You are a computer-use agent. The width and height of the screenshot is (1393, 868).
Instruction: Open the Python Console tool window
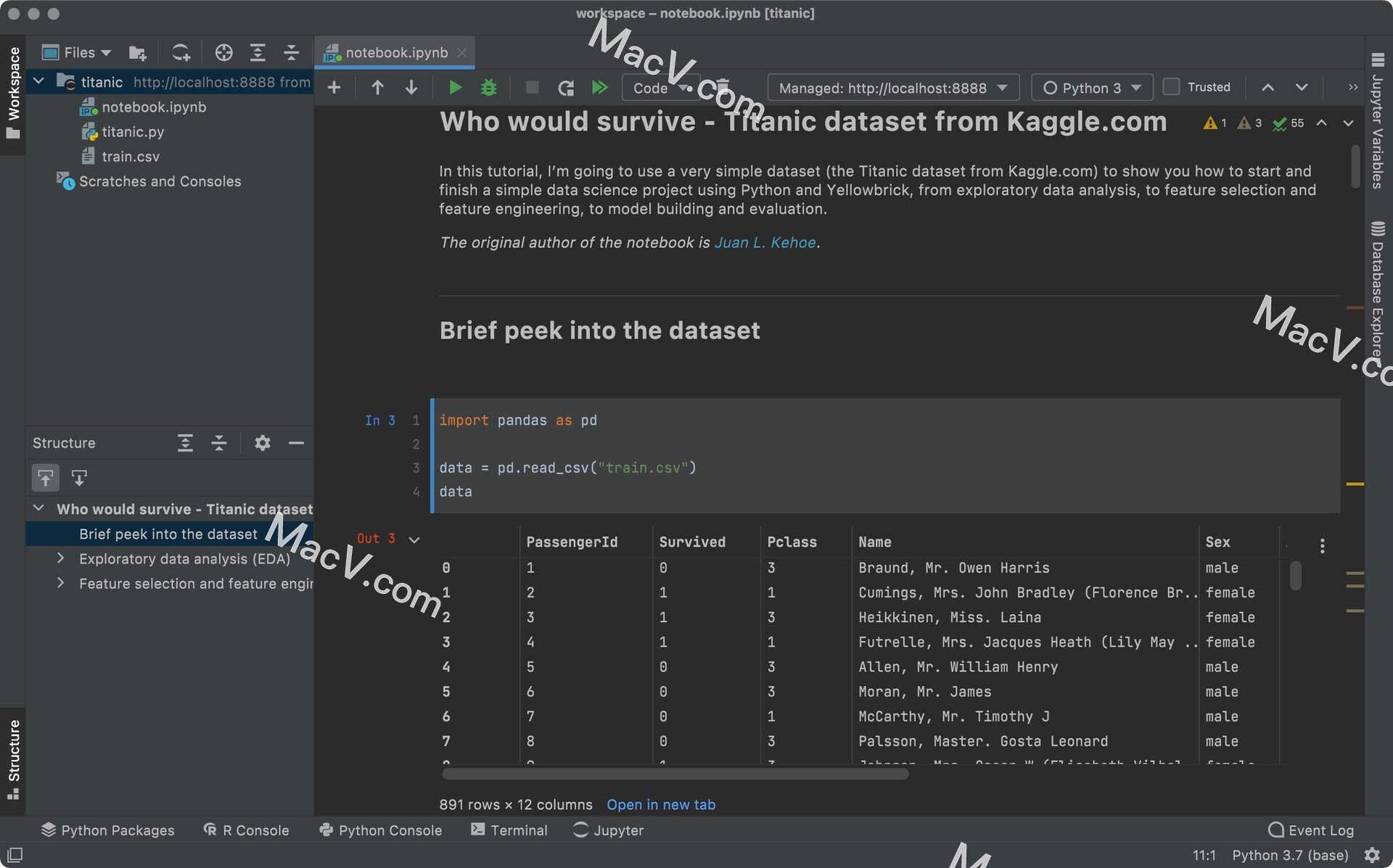coord(380,830)
